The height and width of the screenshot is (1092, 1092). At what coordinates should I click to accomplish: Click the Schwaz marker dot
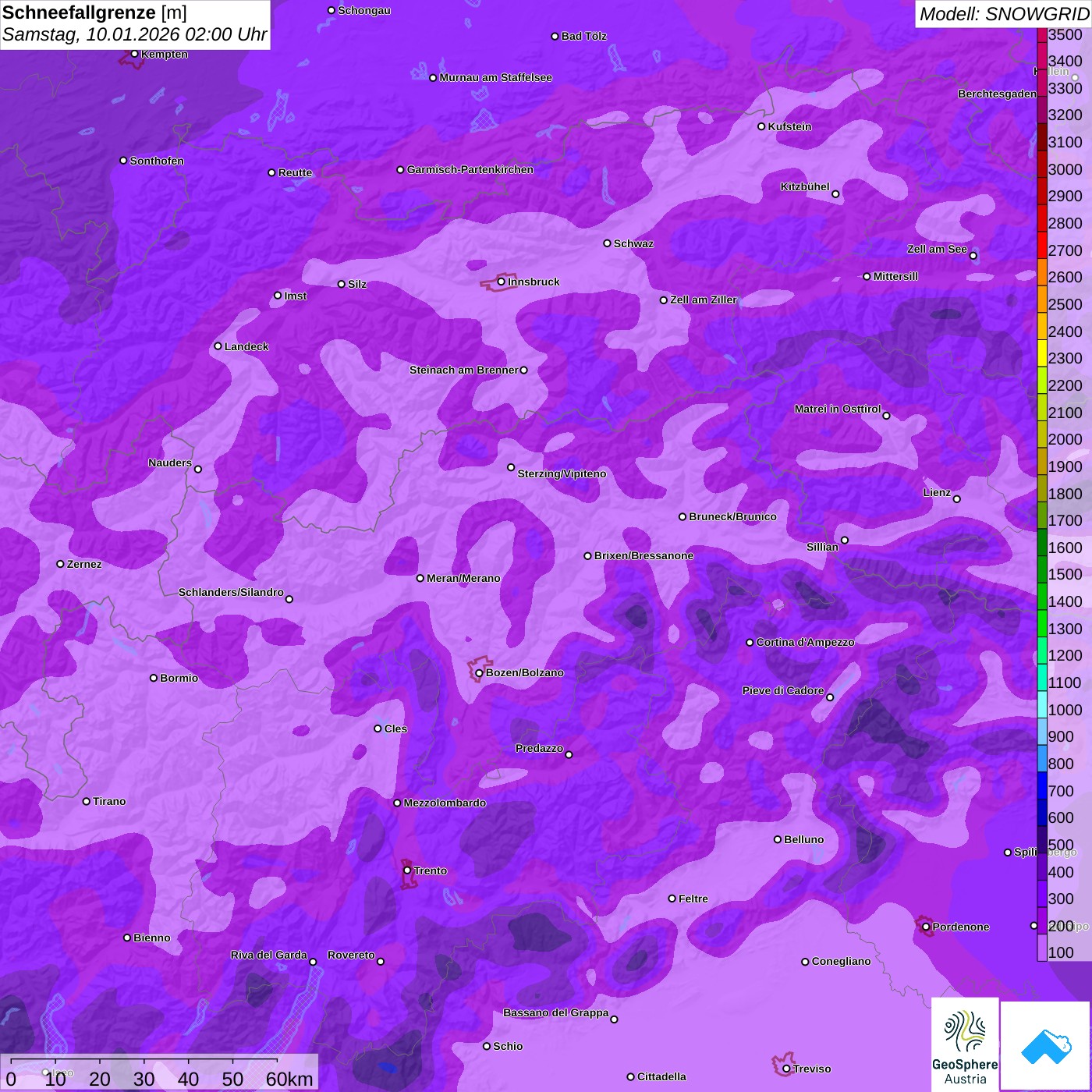click(x=607, y=243)
